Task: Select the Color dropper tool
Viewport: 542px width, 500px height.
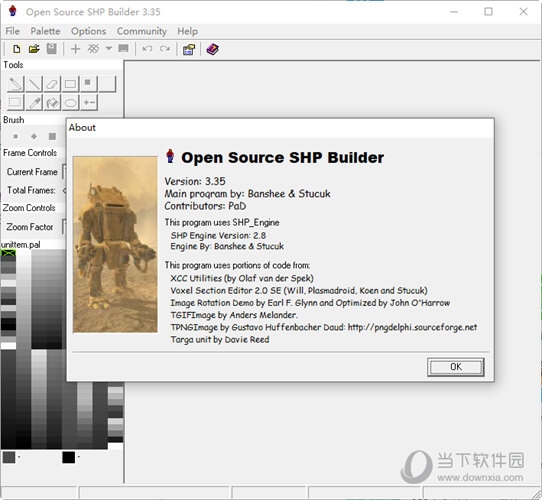Action: [34, 102]
